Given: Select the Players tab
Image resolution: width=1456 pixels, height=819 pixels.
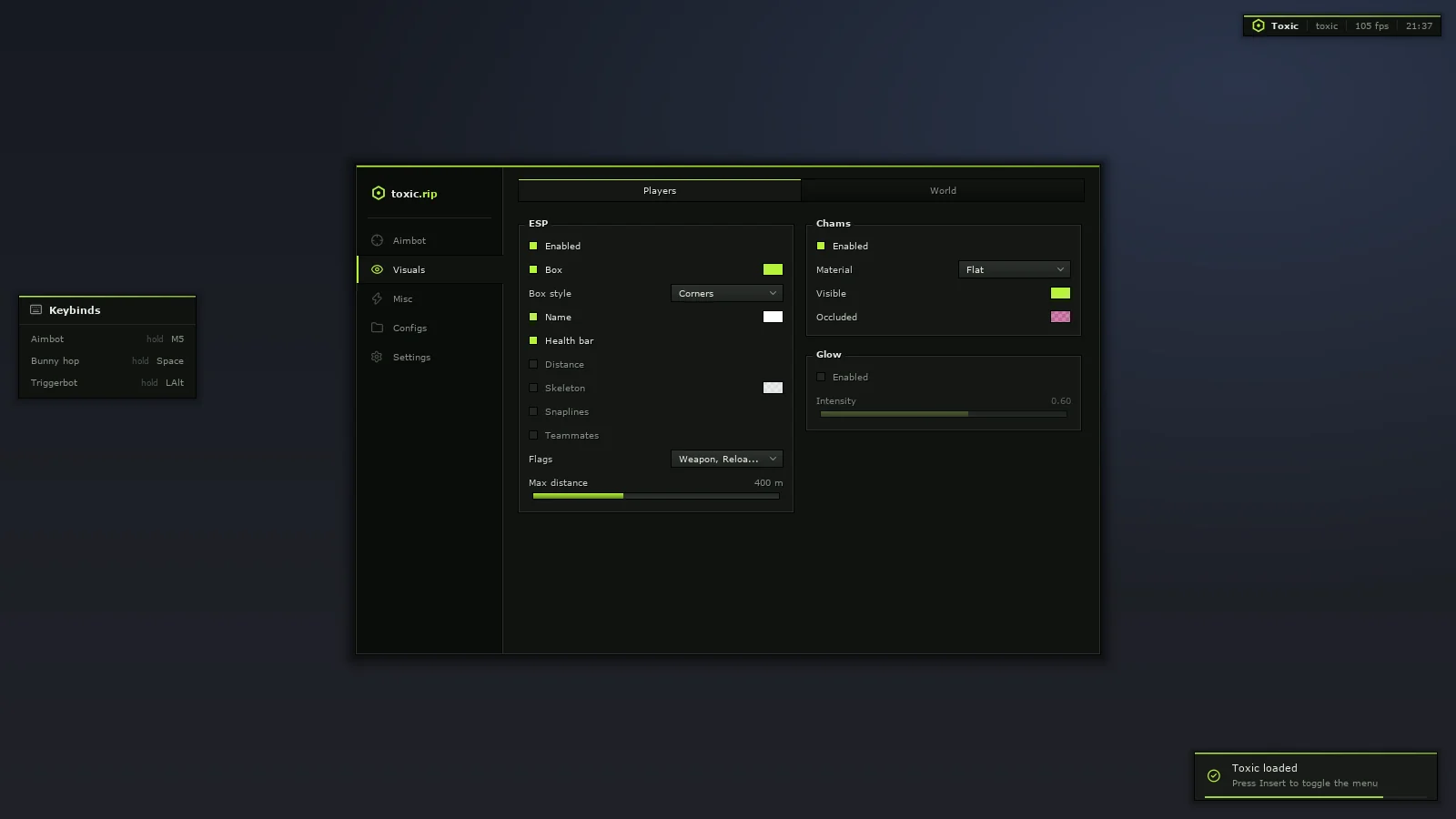Looking at the screenshot, I should pos(660,190).
